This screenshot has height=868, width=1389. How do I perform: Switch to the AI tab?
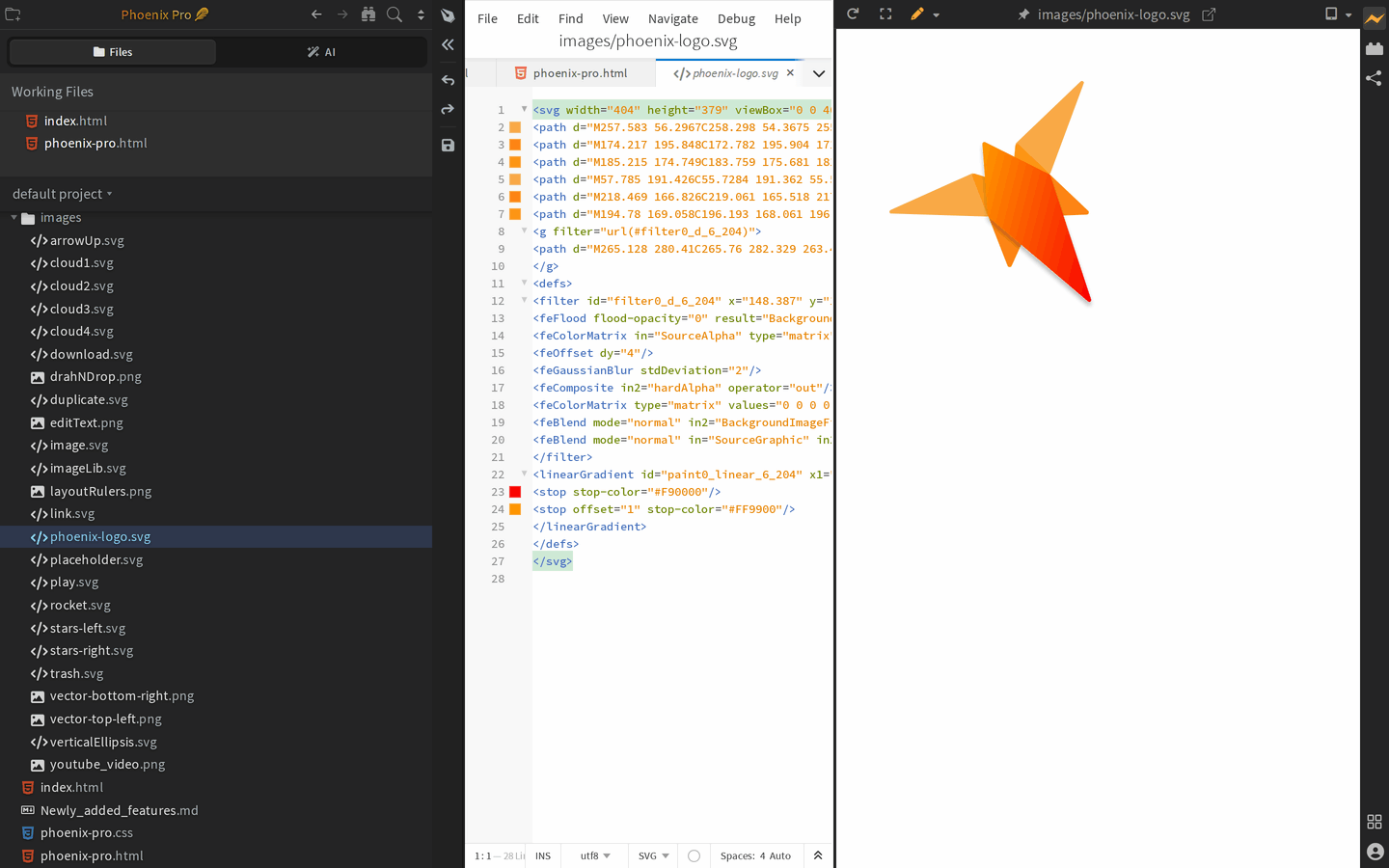click(321, 52)
